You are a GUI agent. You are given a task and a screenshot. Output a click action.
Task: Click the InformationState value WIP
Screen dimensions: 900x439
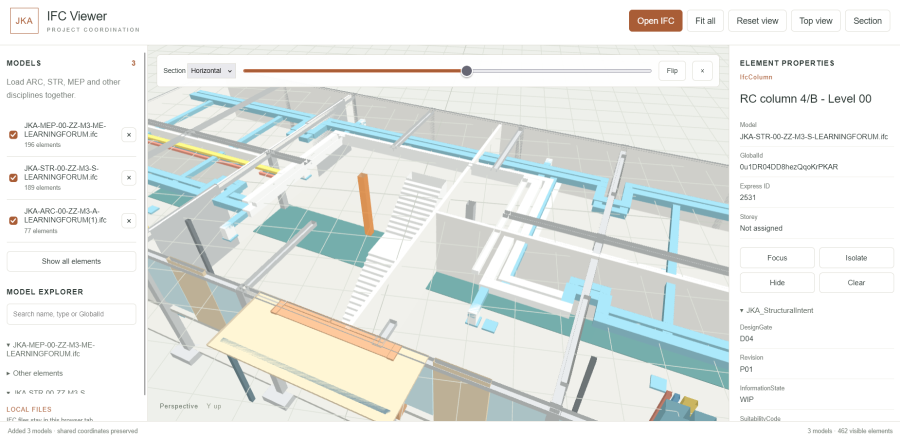tap(747, 399)
